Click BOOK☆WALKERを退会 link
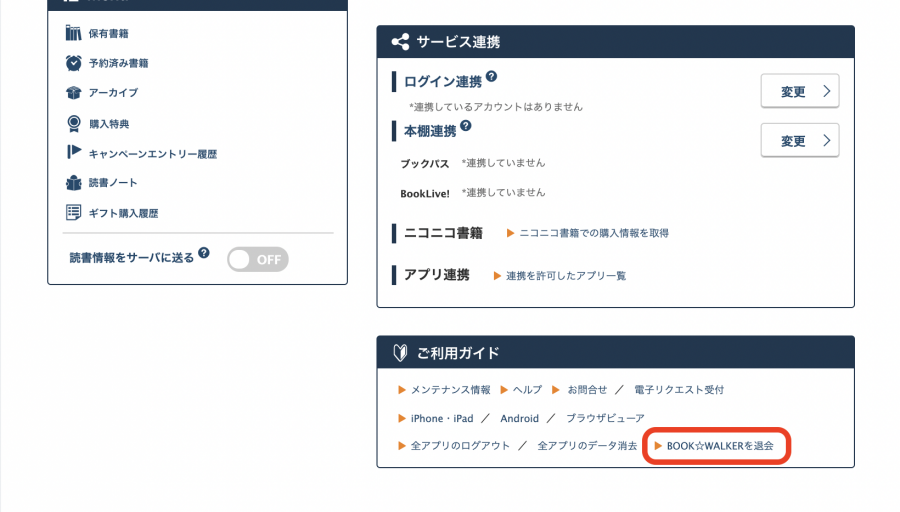This screenshot has height=512, width=900. [720, 446]
